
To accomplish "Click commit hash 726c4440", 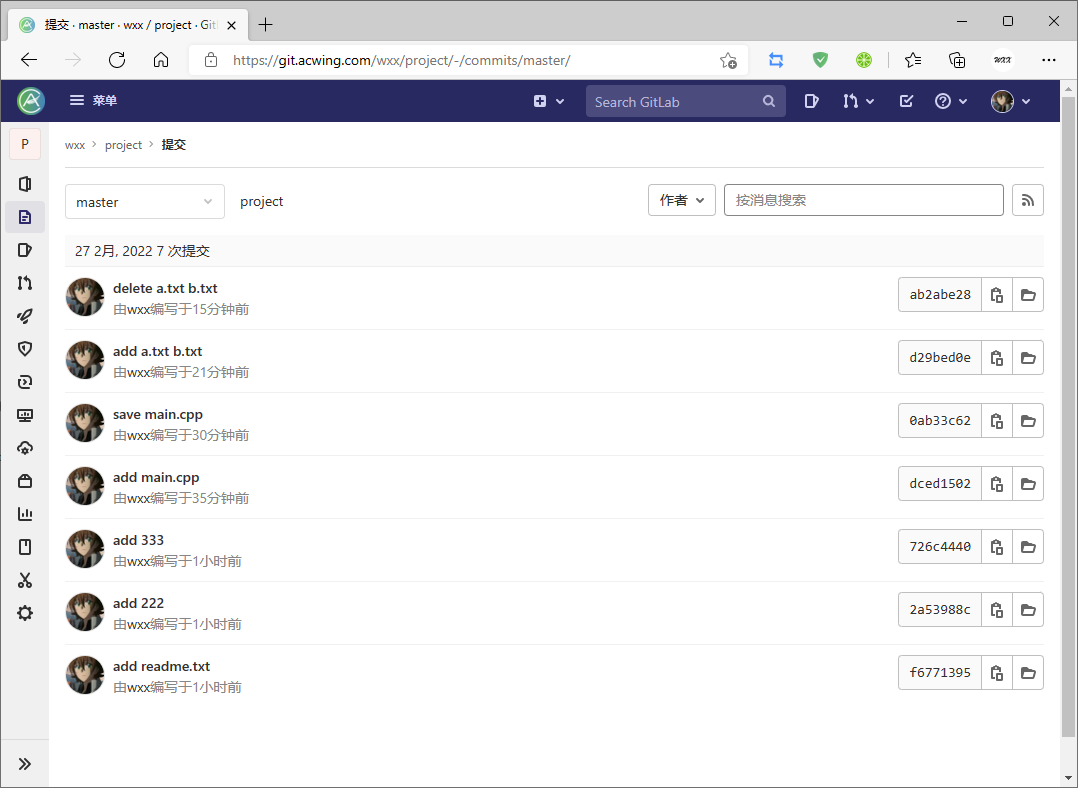I will pos(940,547).
